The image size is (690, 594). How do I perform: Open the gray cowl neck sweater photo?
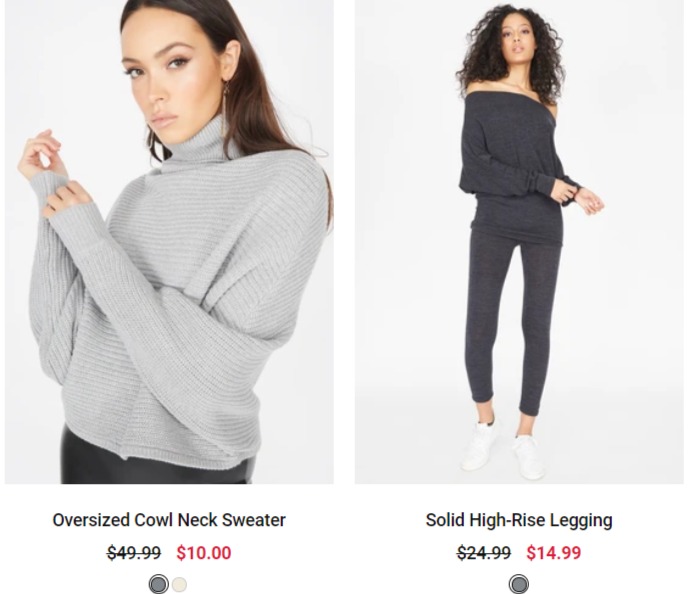(169, 242)
